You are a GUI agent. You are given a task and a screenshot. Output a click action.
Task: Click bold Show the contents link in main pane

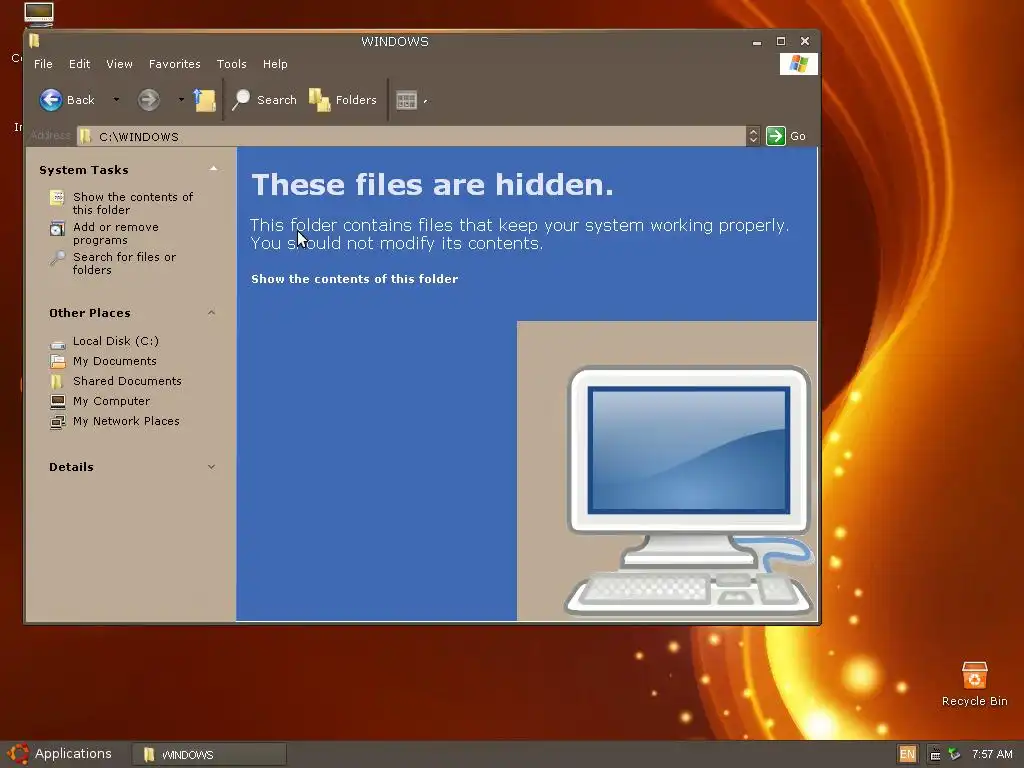tap(355, 279)
